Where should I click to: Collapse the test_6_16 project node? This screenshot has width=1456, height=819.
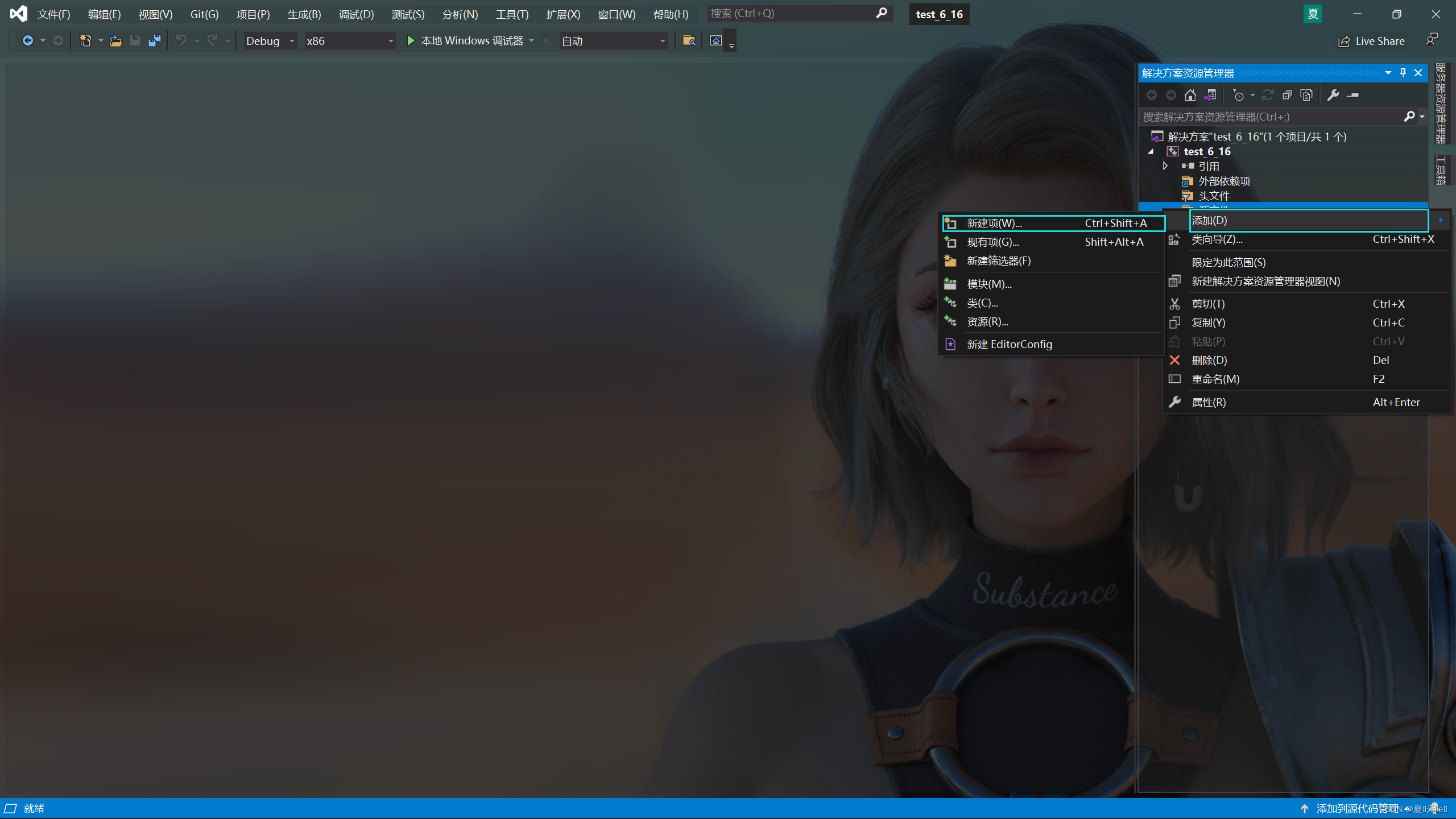(1151, 151)
